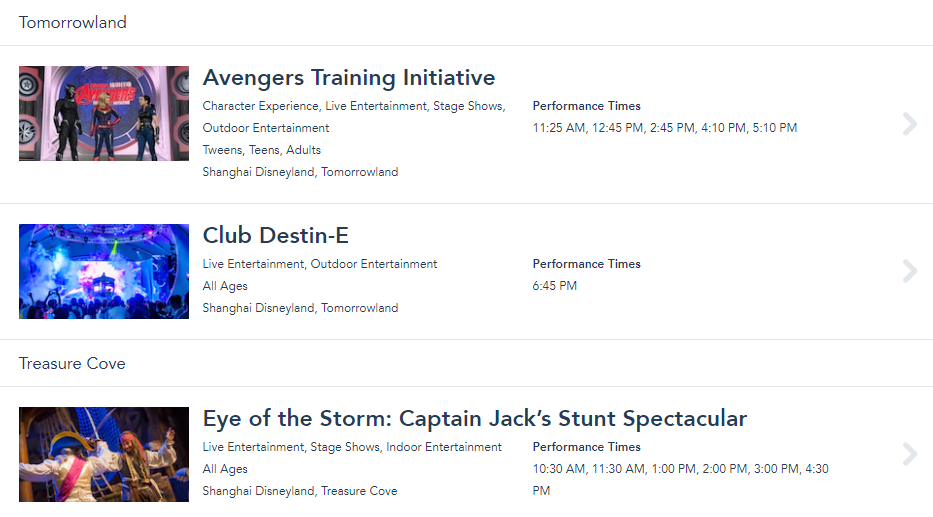Click Eye of the Storm performance times list

[680, 469]
